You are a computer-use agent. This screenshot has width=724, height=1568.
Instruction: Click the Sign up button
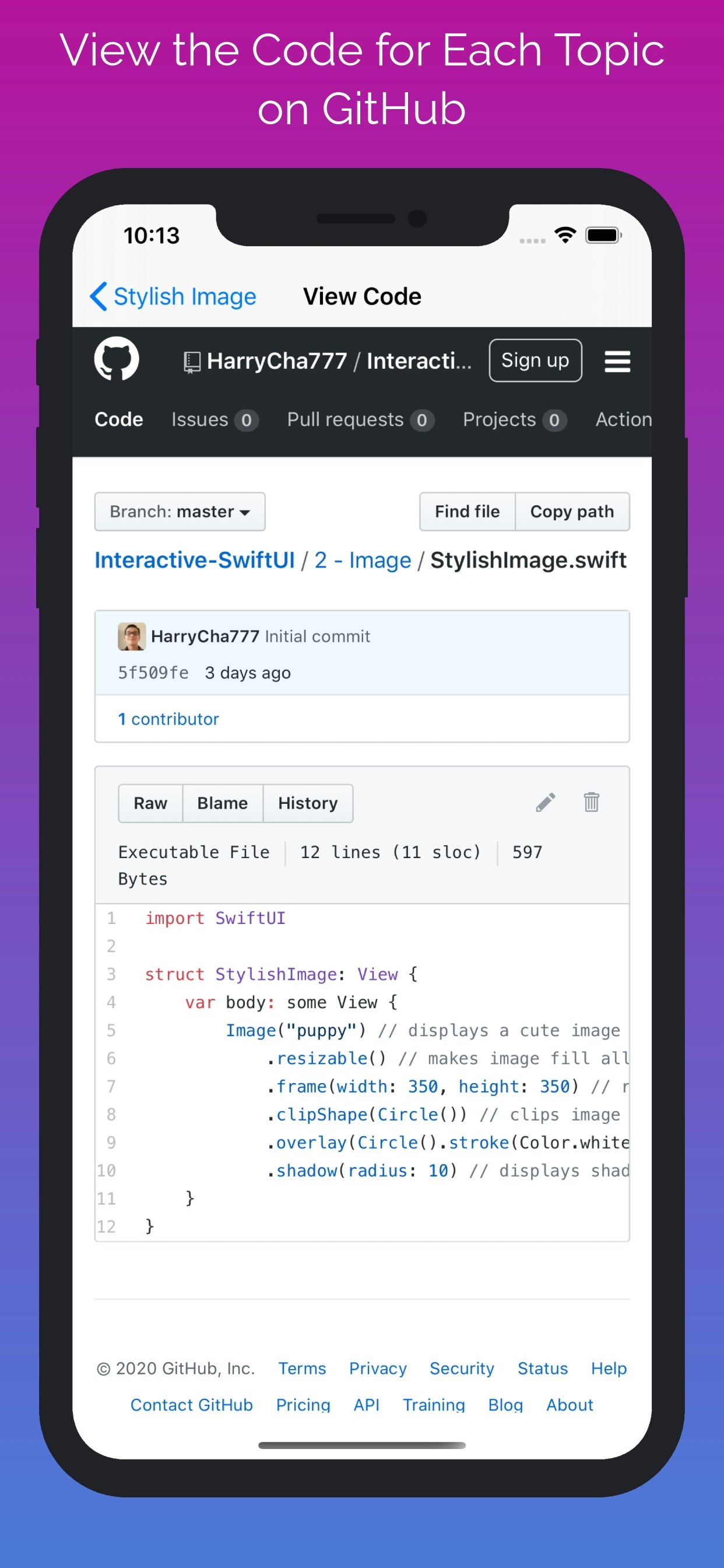[535, 360]
